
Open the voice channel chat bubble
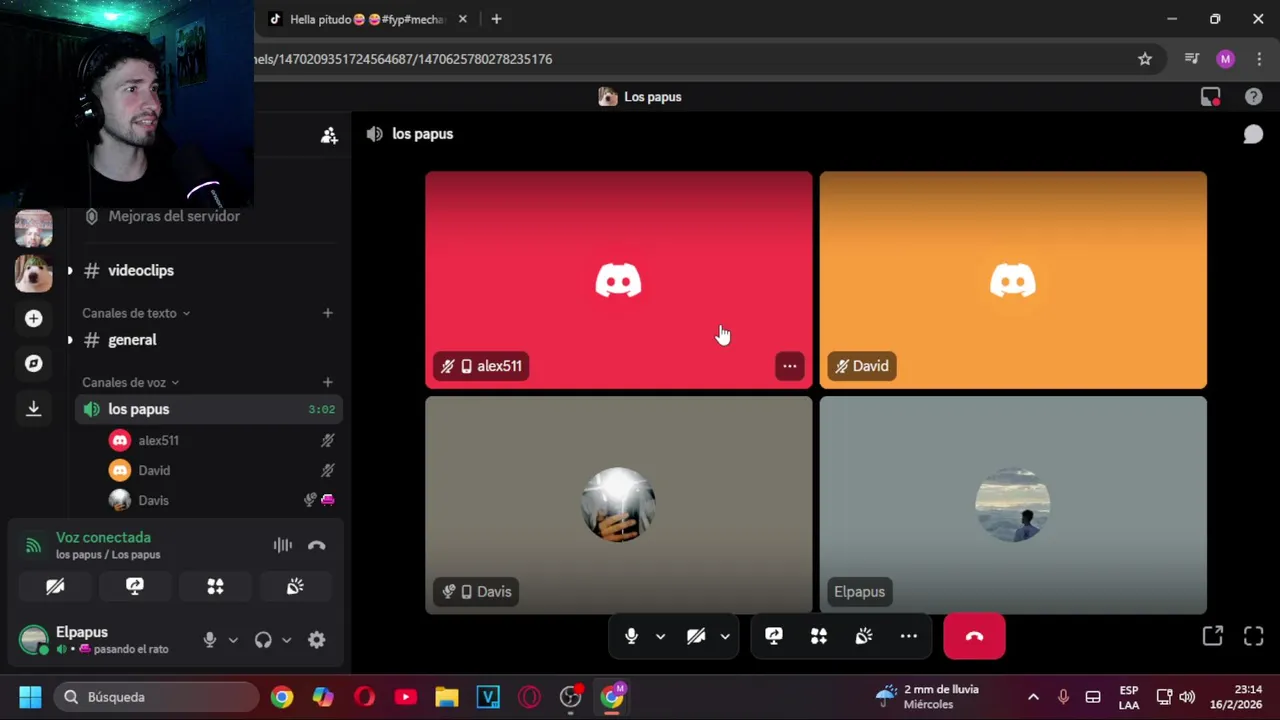point(1253,134)
